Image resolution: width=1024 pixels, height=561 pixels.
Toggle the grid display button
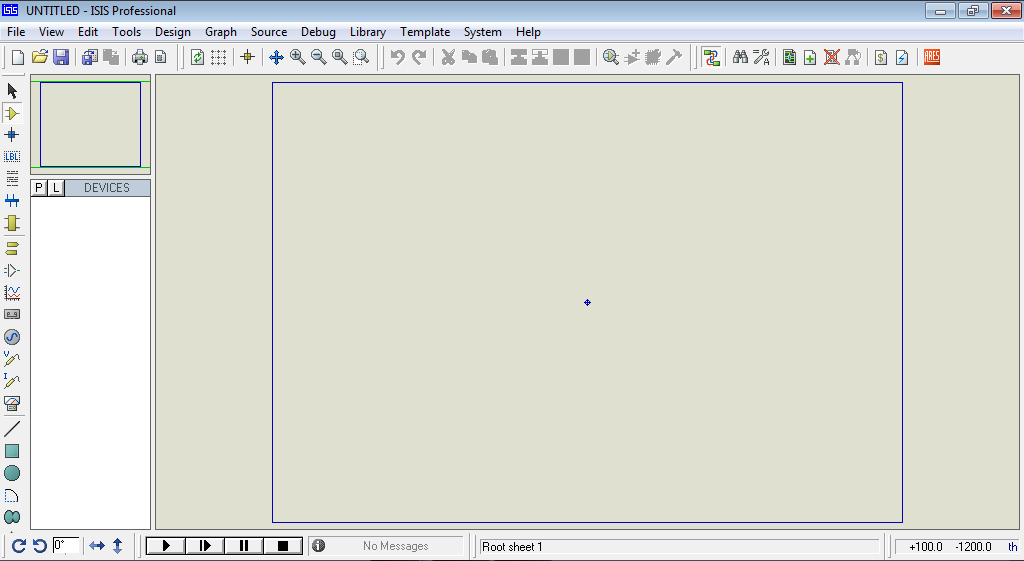pos(219,57)
